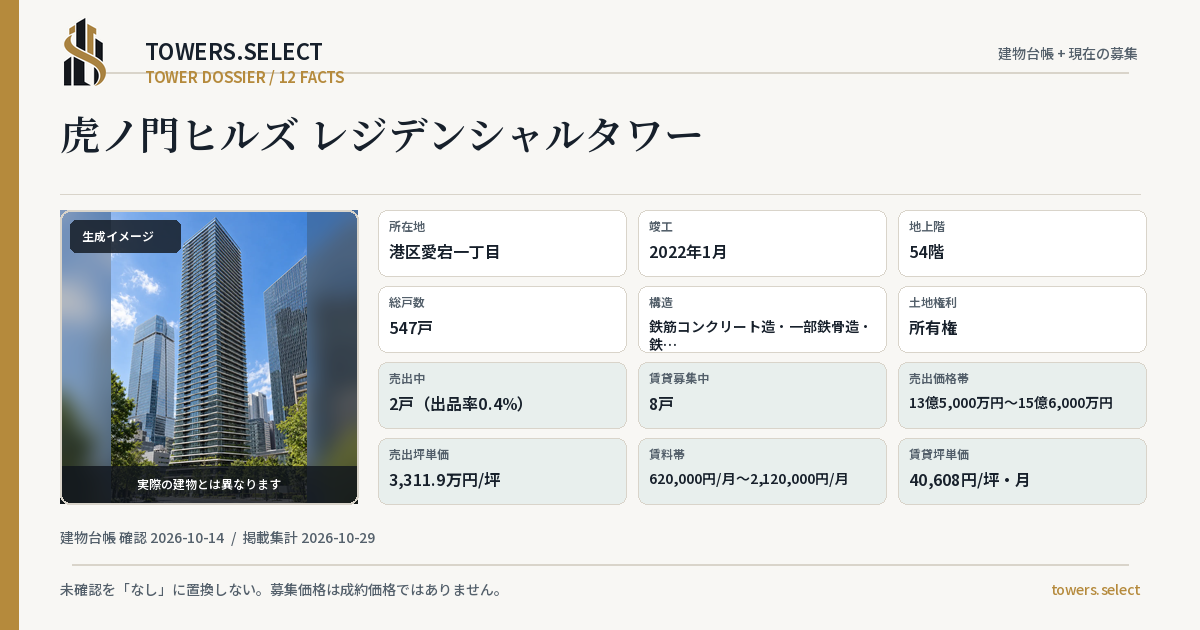Click the 実際の建物とは異なります image caption

209,484
